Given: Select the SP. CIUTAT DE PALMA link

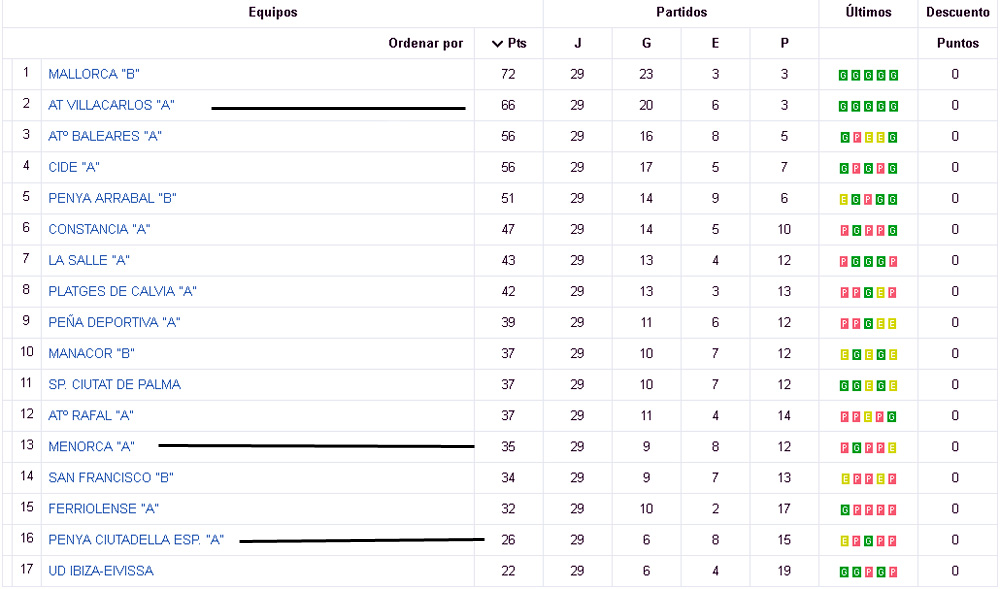Looking at the screenshot, I should (x=114, y=384).
